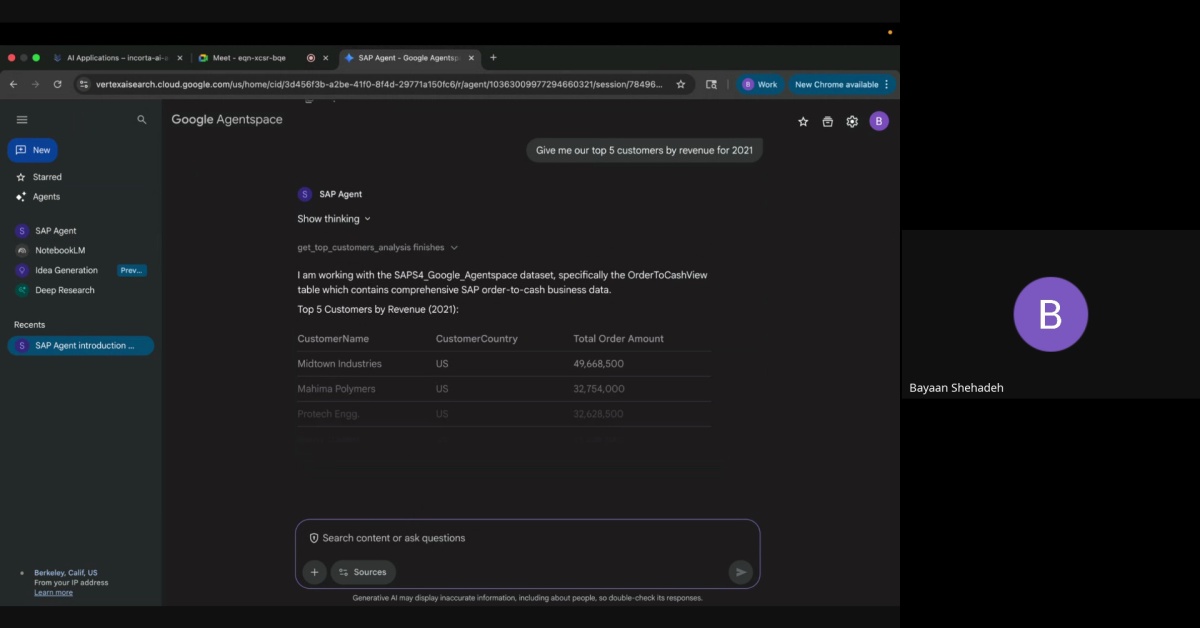The image size is (1200, 628).
Task: Click the site info icon in address bar
Action: [84, 85]
